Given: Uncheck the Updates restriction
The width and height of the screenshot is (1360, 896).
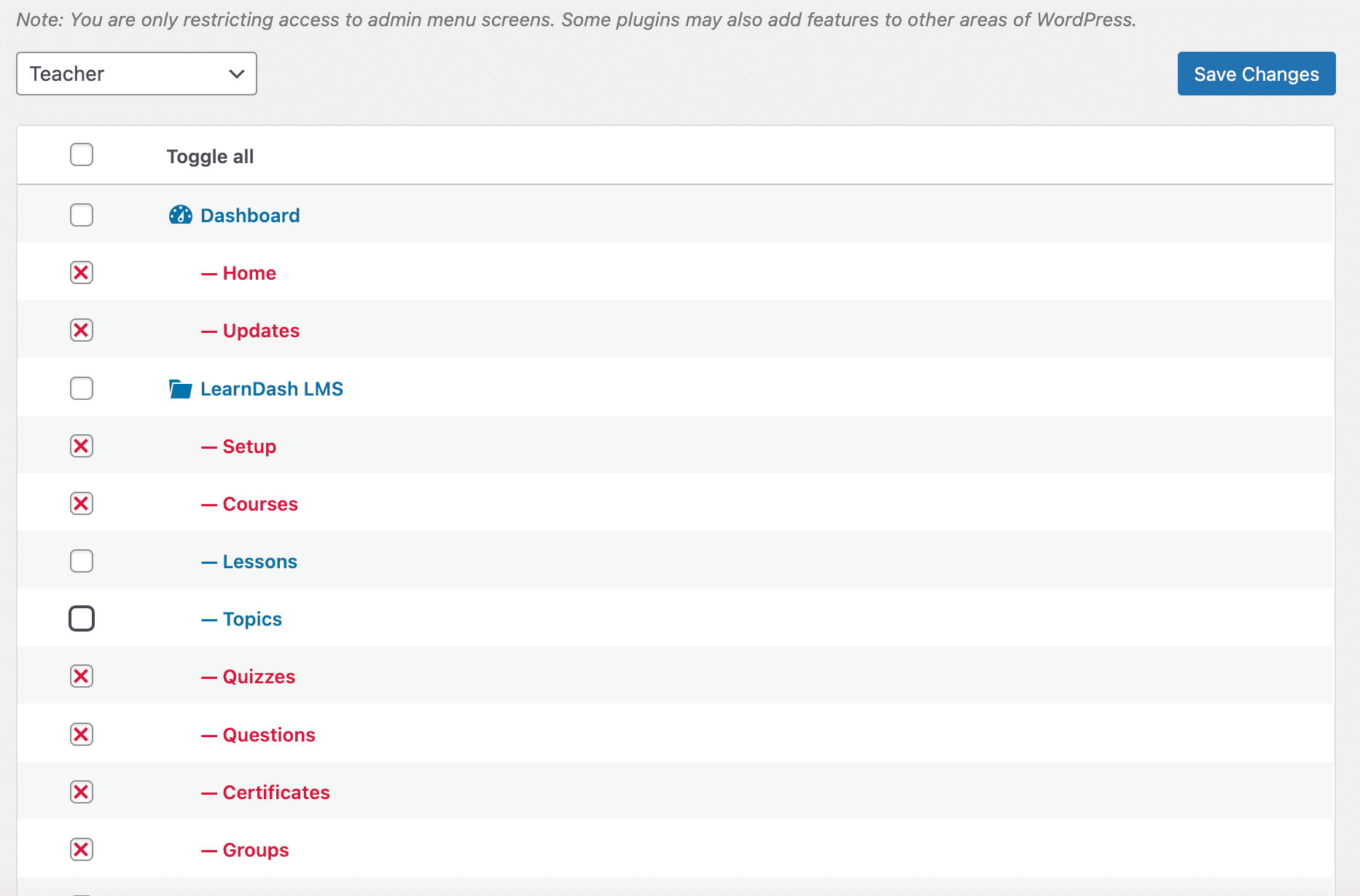Looking at the screenshot, I should point(81,329).
